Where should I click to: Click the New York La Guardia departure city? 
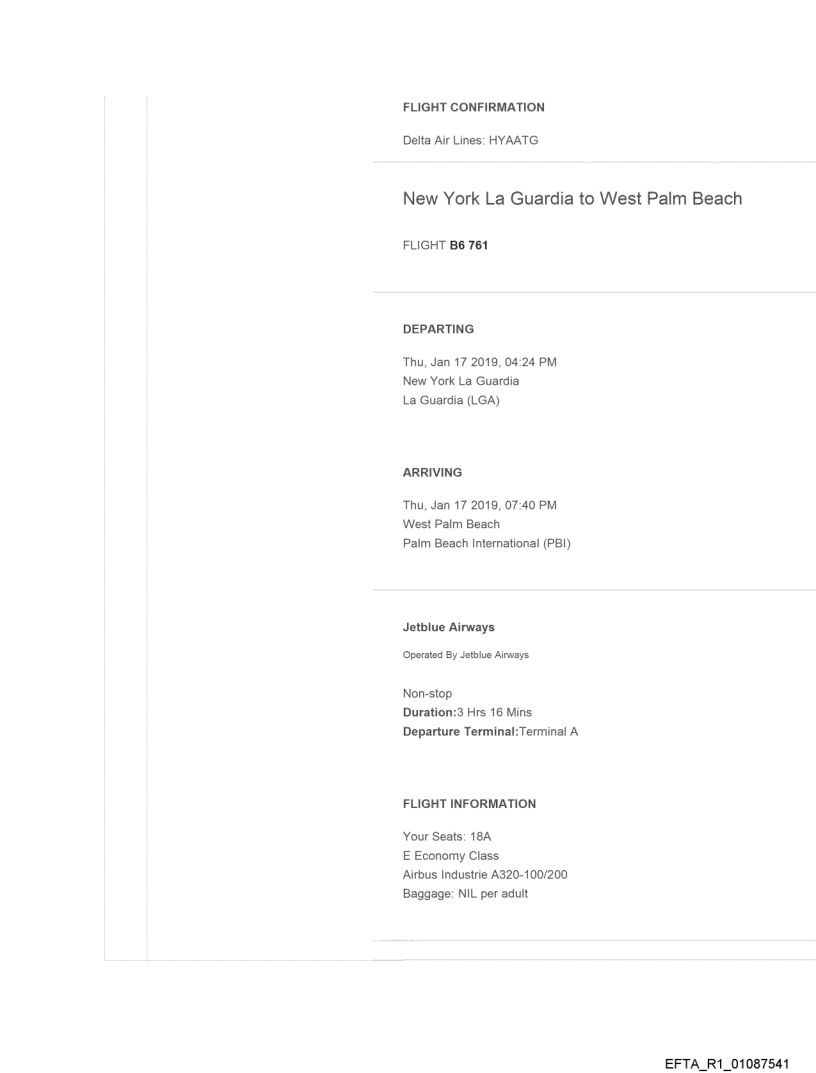[x=460, y=380]
